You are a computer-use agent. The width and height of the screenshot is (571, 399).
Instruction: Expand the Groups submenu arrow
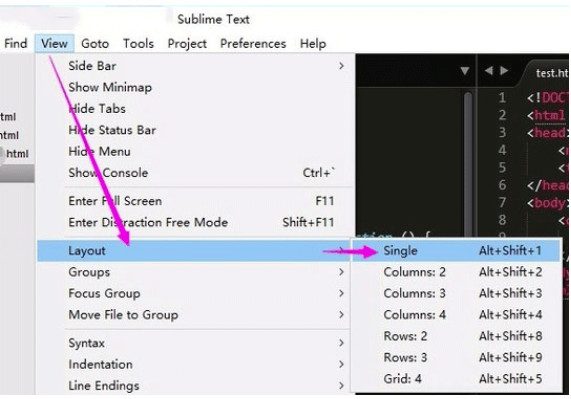coord(341,272)
